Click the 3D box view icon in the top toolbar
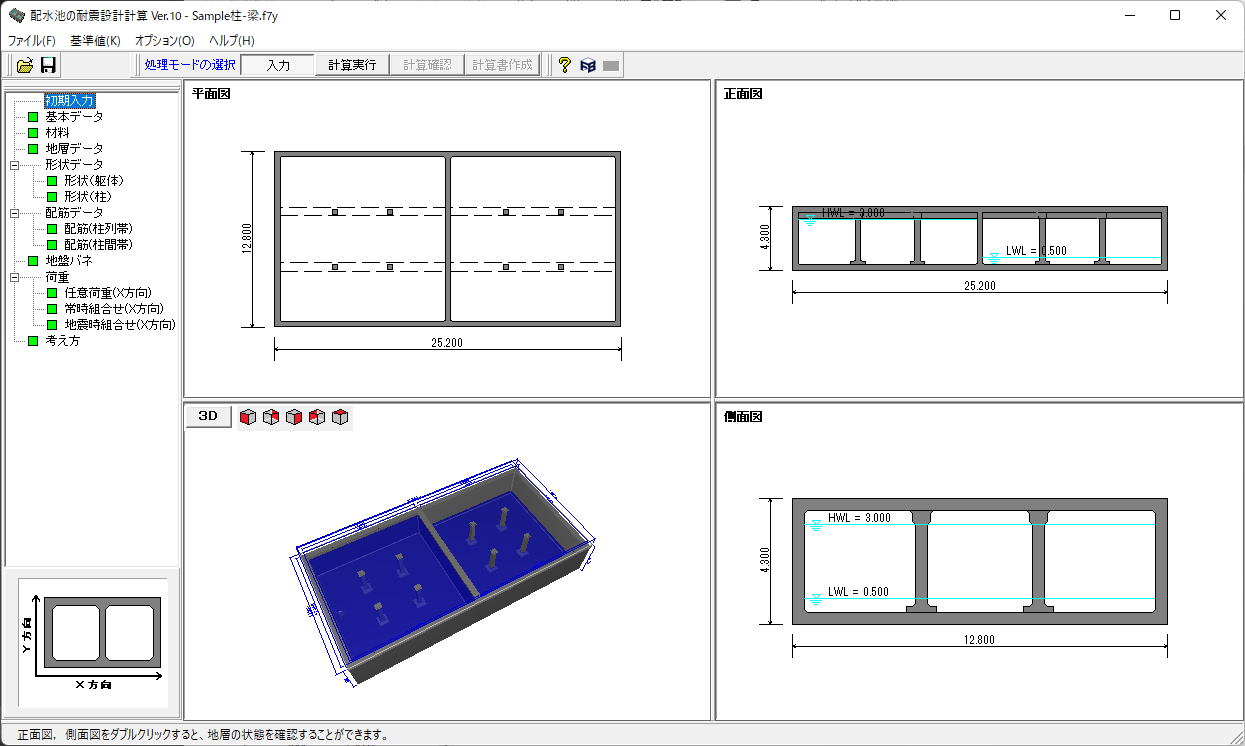 [588, 65]
